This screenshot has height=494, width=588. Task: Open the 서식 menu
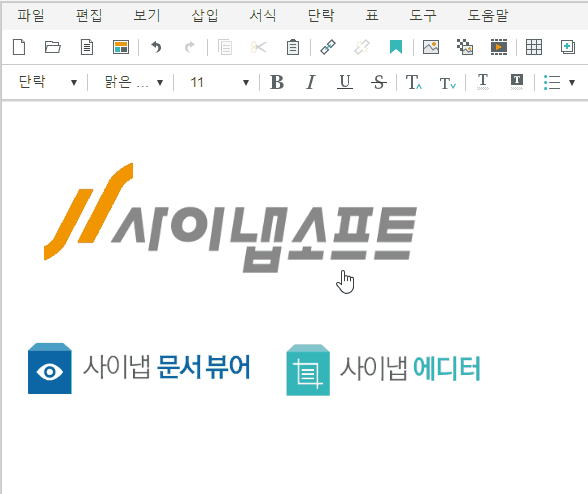click(x=263, y=16)
